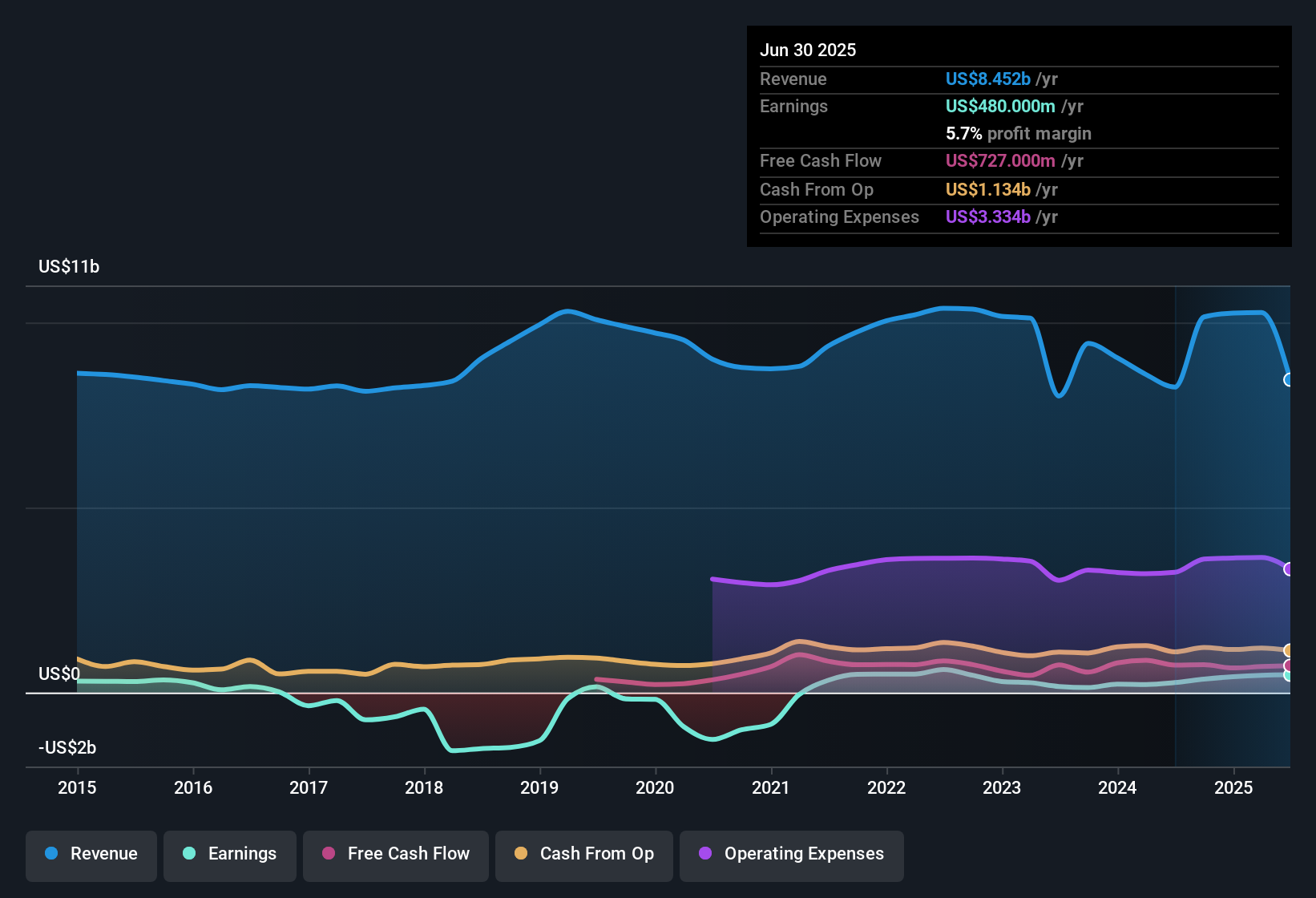Click the orange Cash From Op endpoint marker
1316x898 pixels.
1289,650
